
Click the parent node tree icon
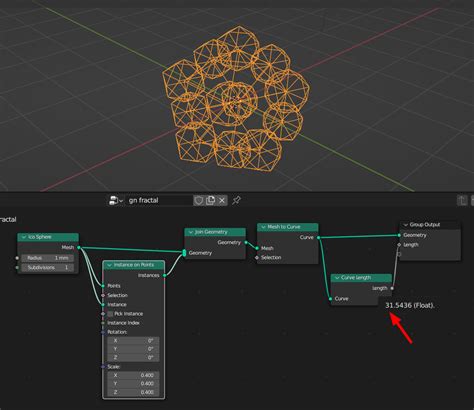coord(462,200)
